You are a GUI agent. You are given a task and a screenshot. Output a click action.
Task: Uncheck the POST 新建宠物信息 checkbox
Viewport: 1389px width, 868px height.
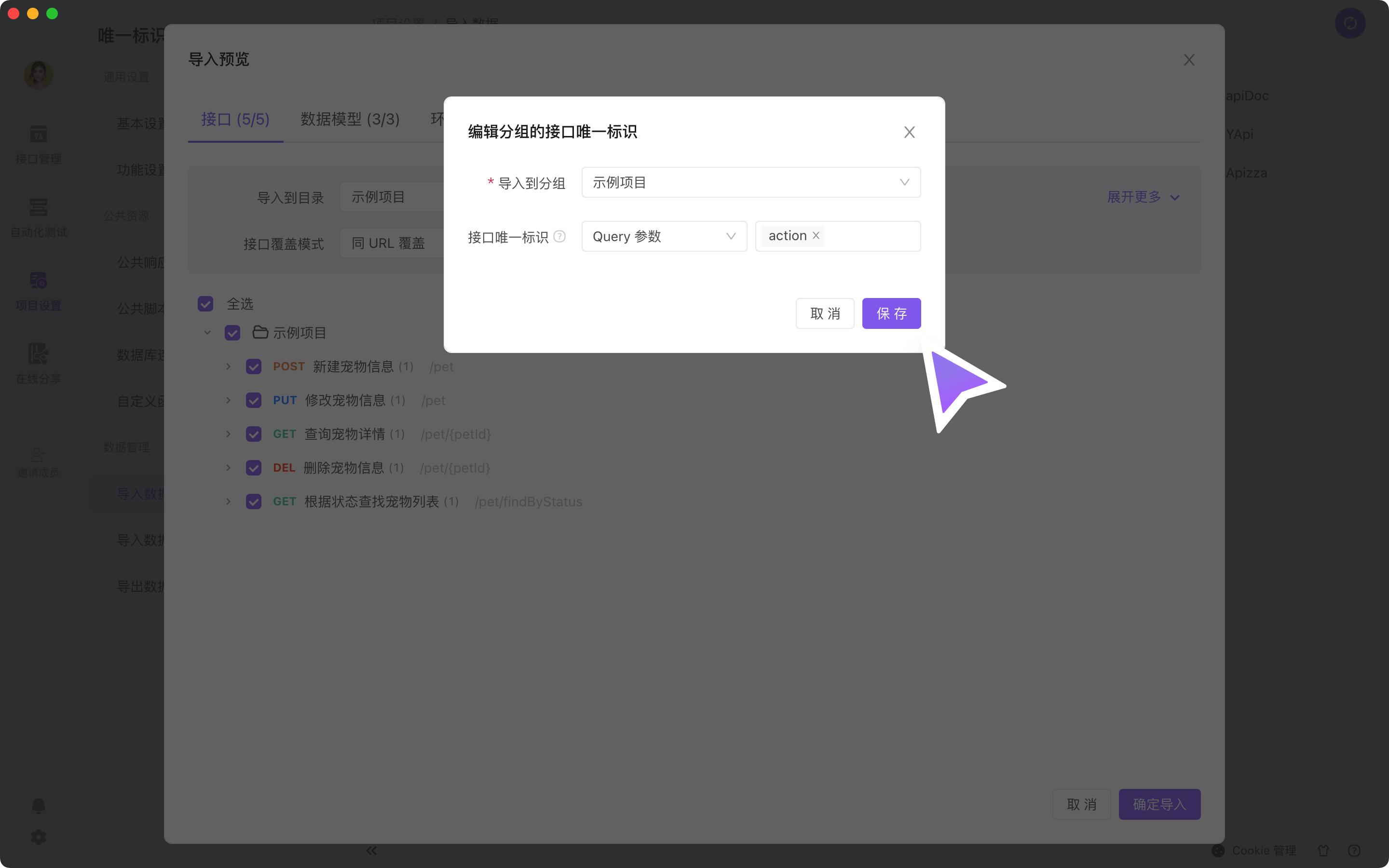pyautogui.click(x=254, y=366)
